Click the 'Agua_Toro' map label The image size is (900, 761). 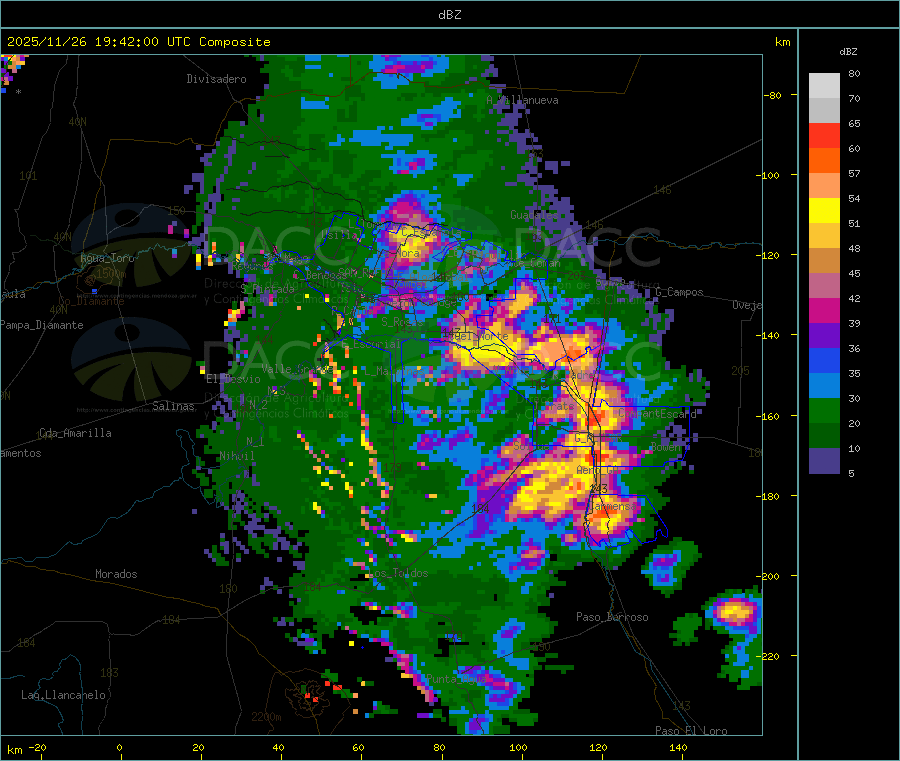click(x=107, y=259)
